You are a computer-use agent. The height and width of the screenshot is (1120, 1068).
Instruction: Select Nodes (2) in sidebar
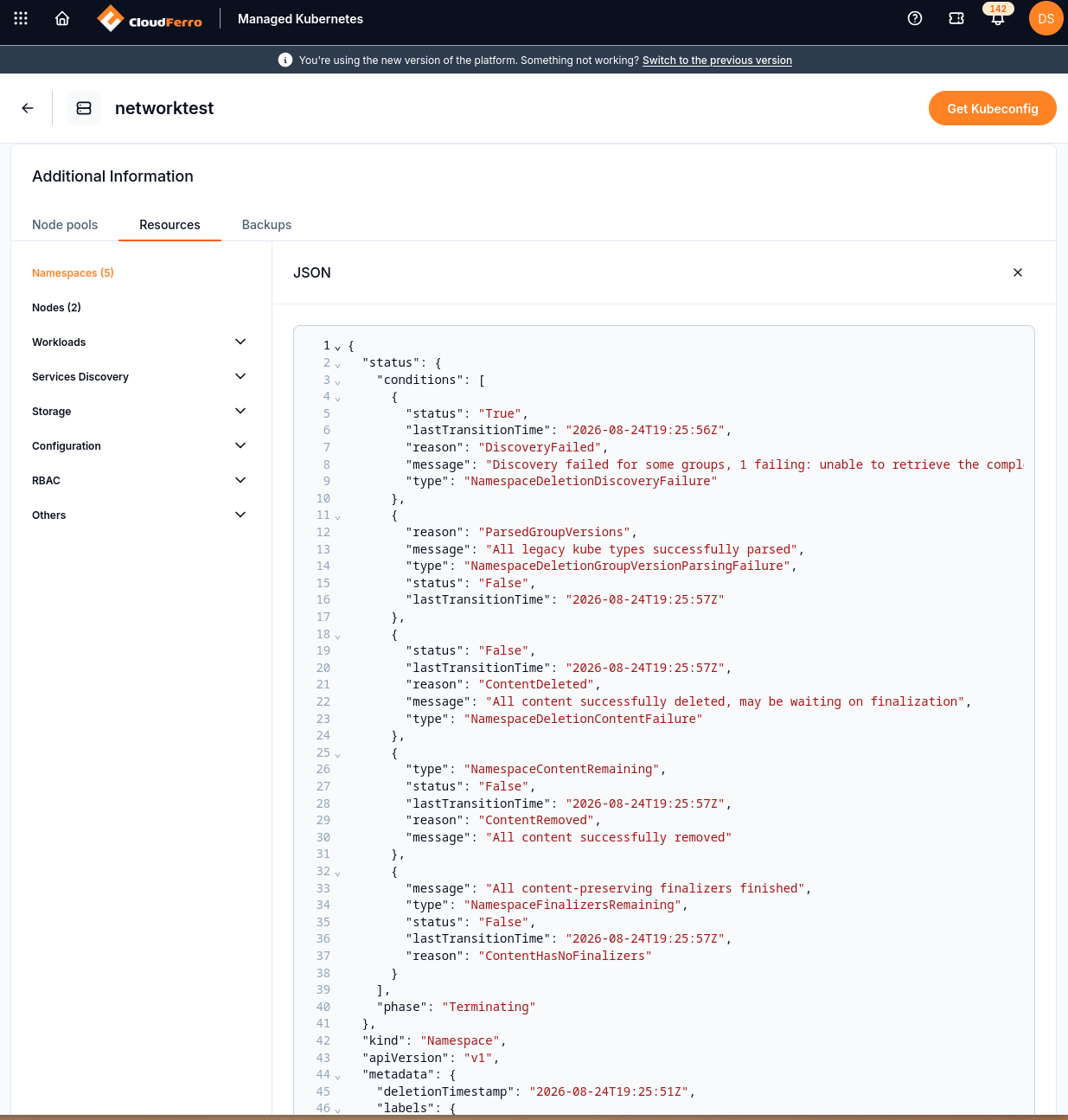[x=56, y=308]
